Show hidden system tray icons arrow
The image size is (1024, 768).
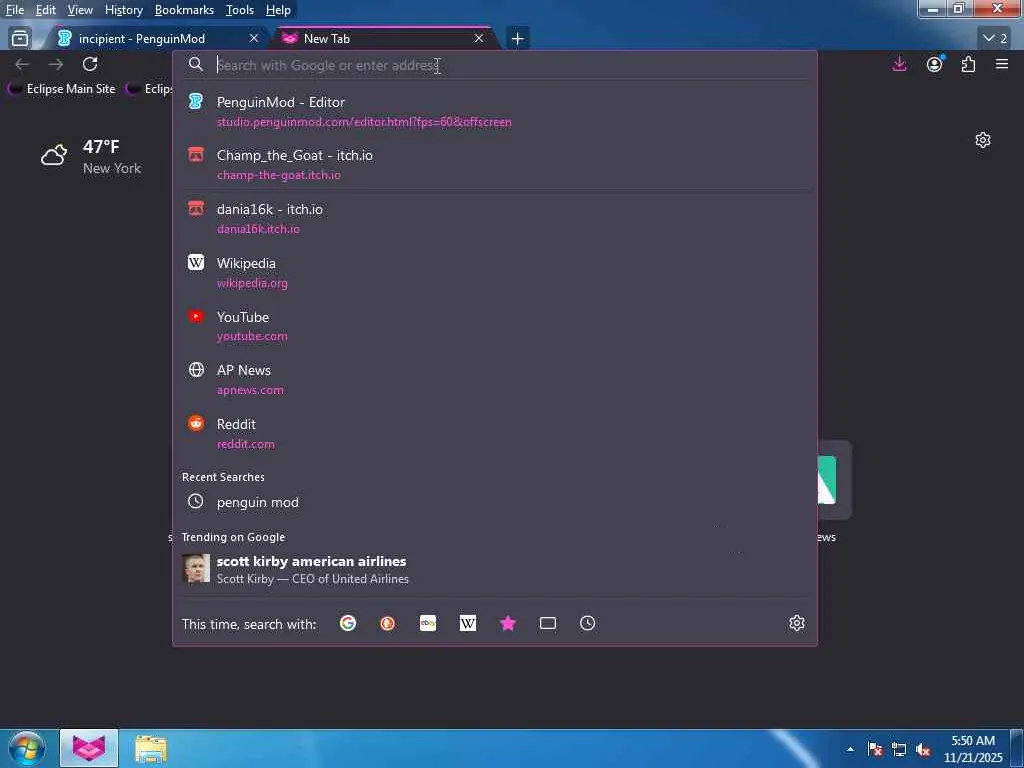850,749
